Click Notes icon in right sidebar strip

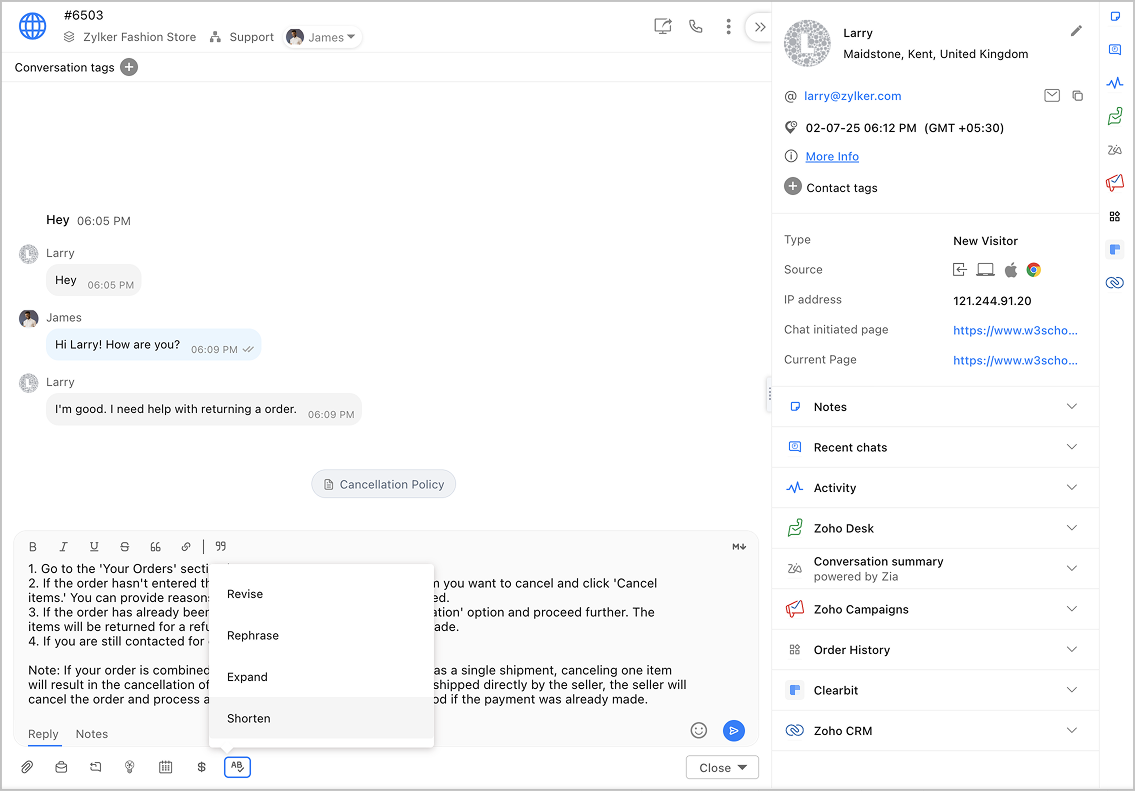[1115, 17]
